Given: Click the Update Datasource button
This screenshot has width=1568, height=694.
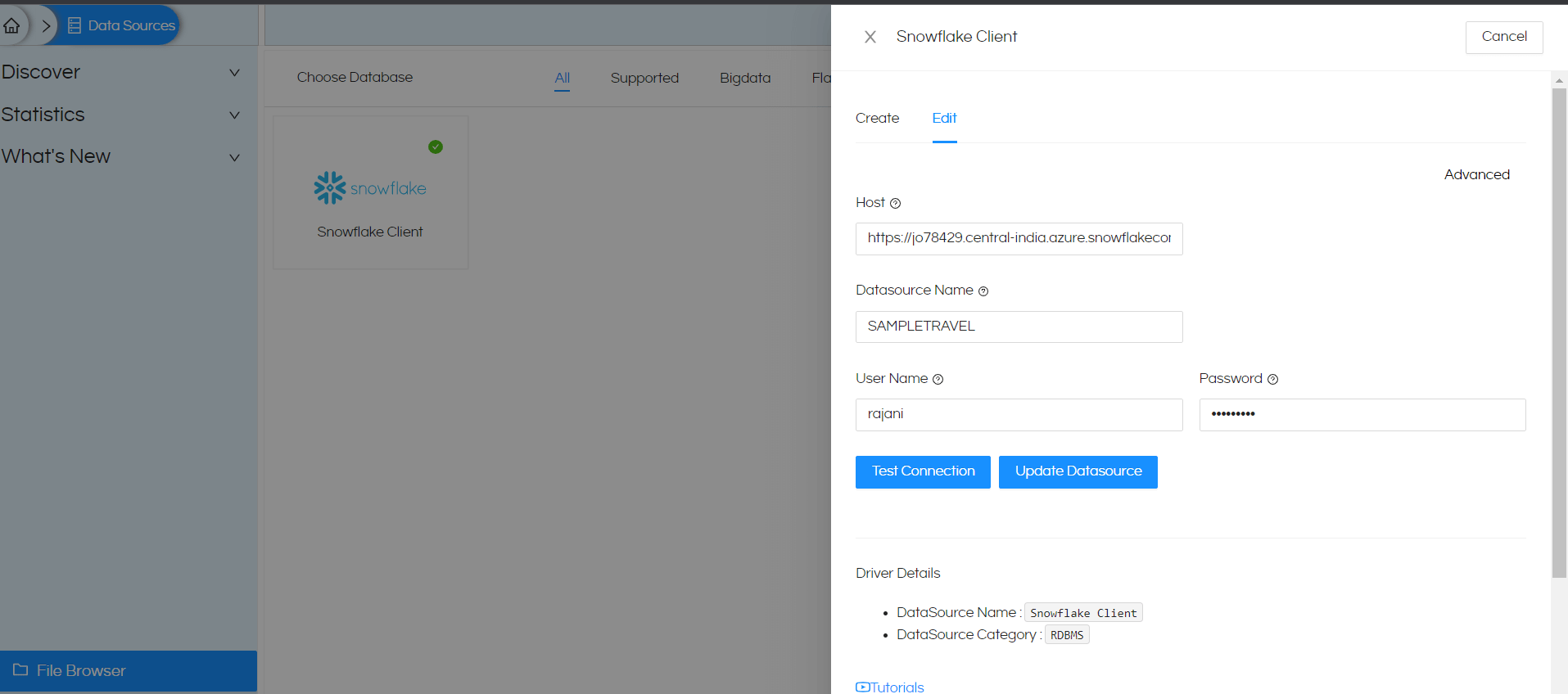Looking at the screenshot, I should tap(1078, 472).
